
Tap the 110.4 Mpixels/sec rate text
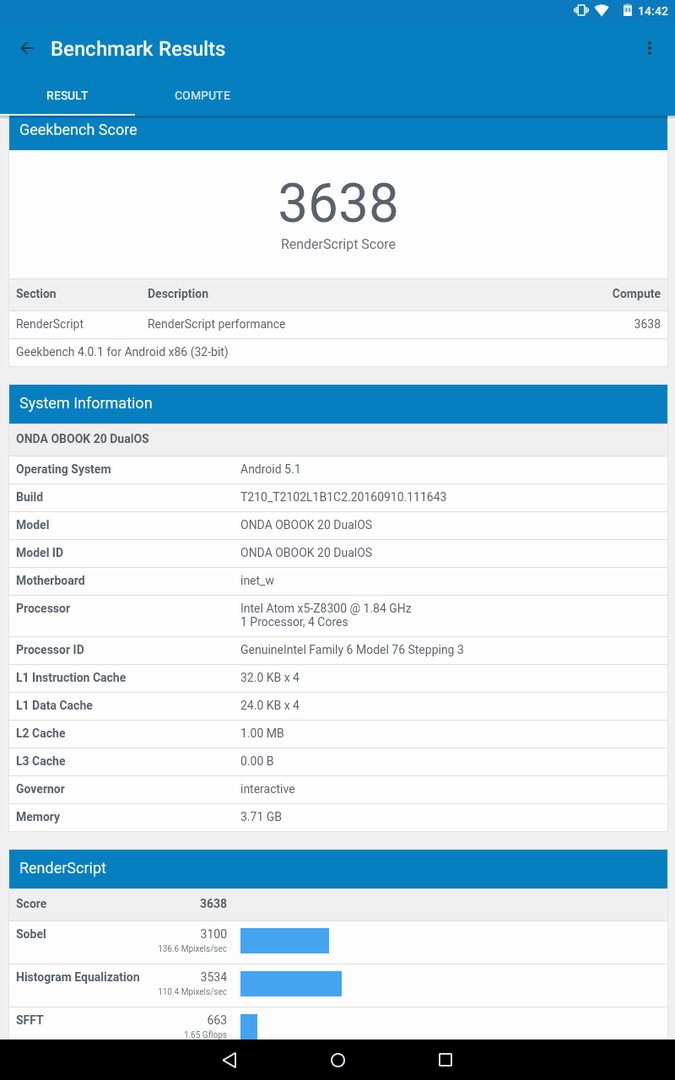tap(192, 992)
